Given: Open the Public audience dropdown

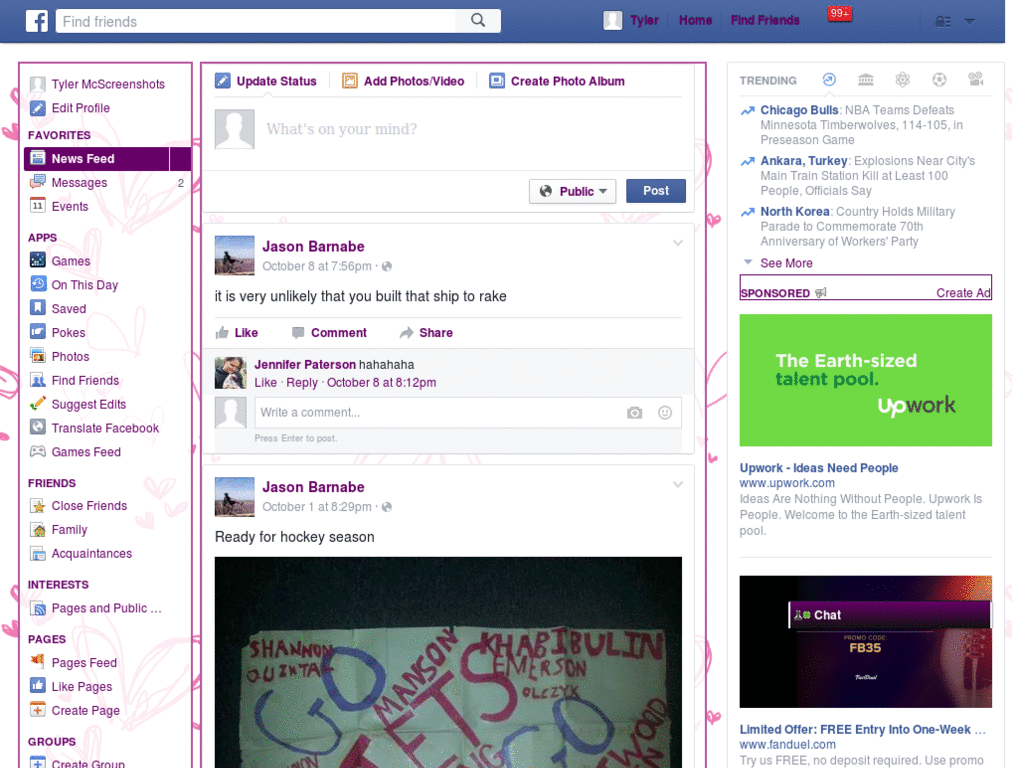Looking at the screenshot, I should point(572,191).
